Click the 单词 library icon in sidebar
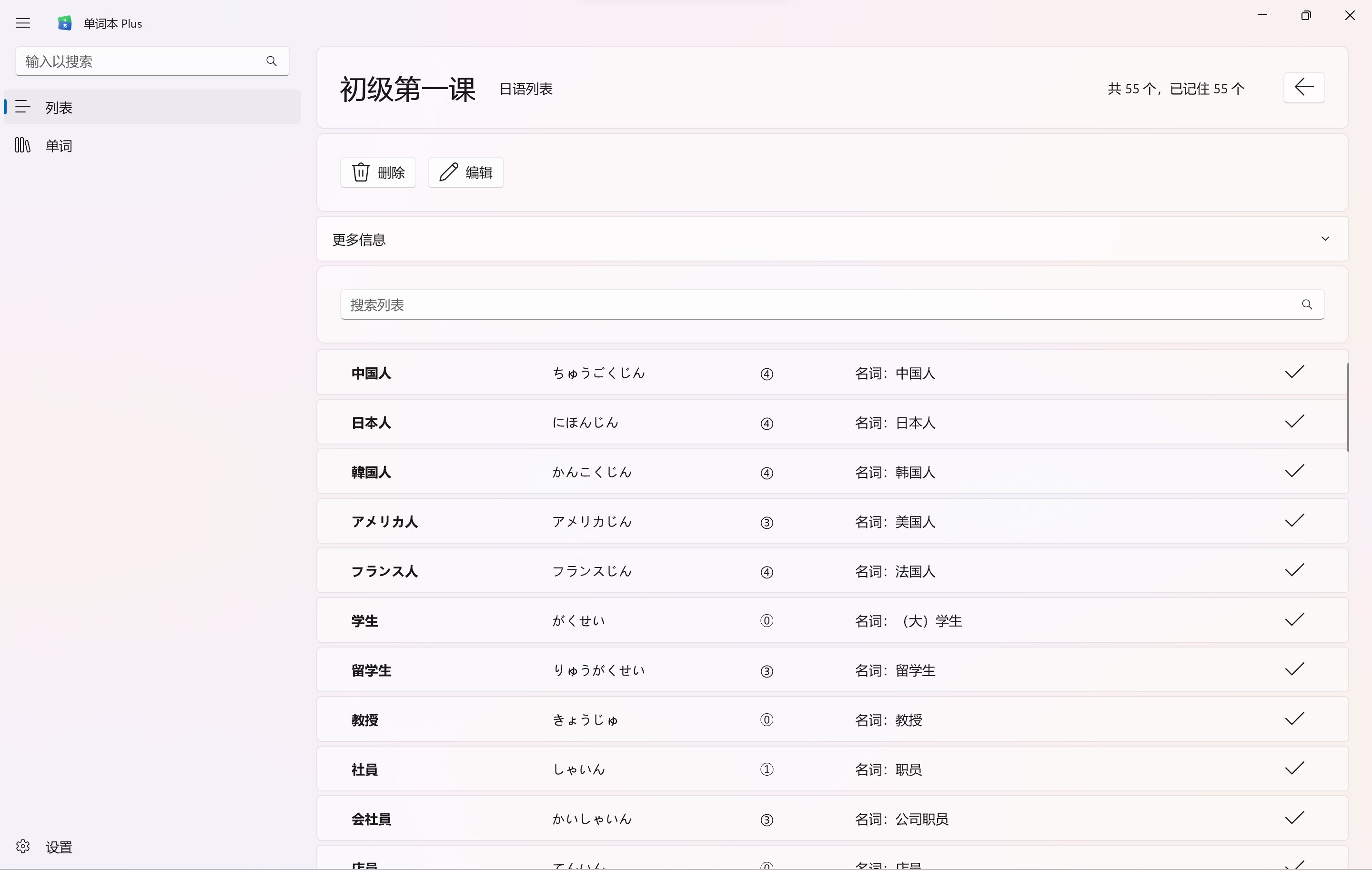 pyautogui.click(x=23, y=145)
